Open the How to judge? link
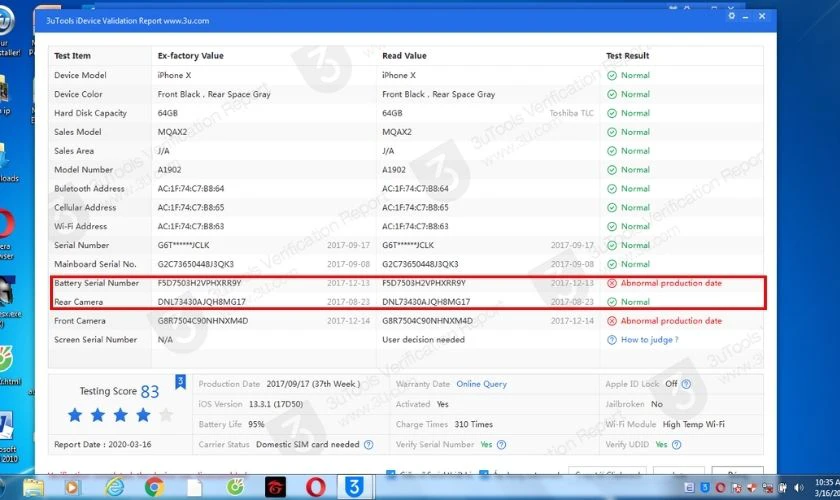 point(649,340)
